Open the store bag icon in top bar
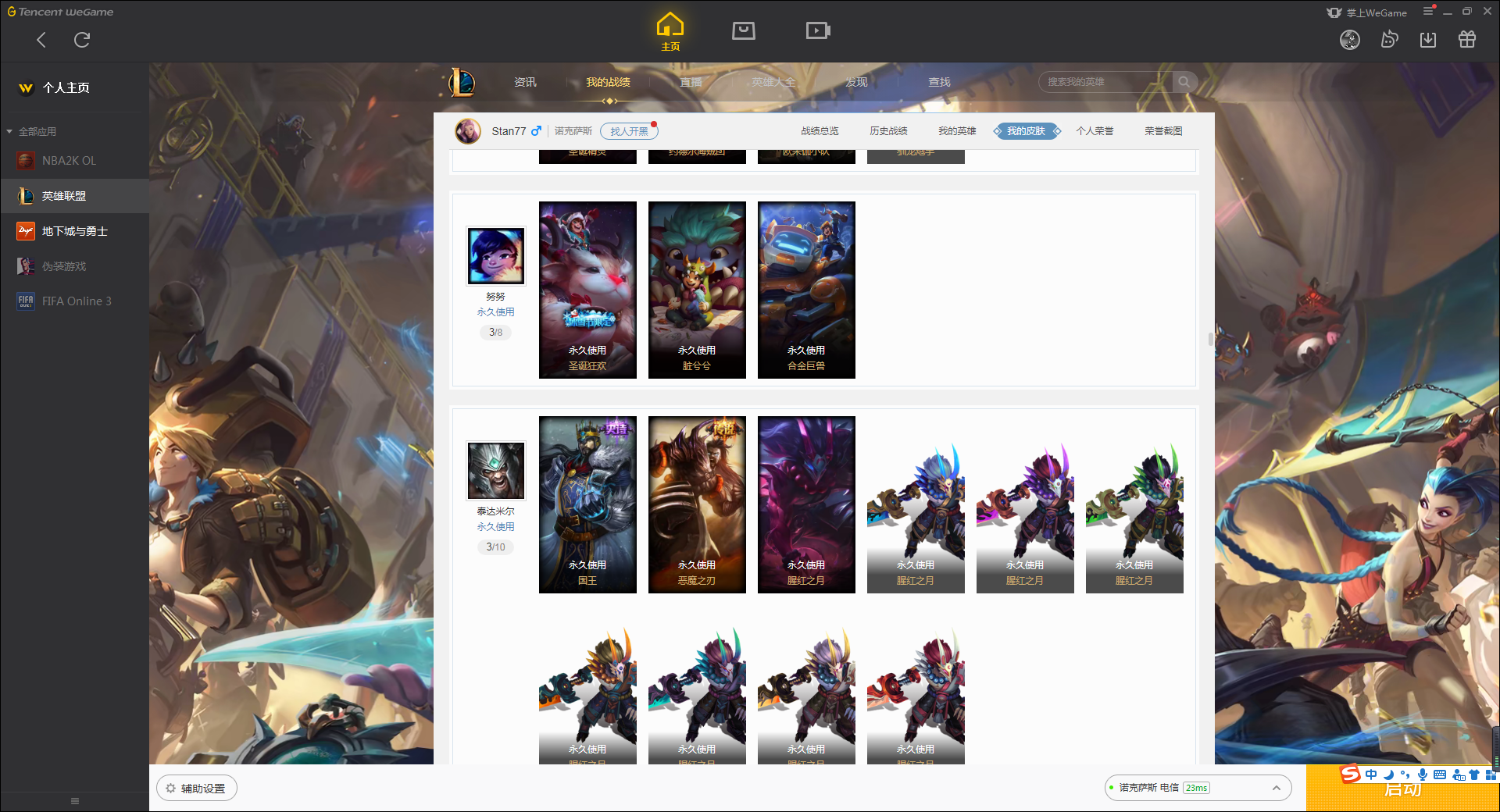Viewport: 1500px width, 812px height. point(744,30)
